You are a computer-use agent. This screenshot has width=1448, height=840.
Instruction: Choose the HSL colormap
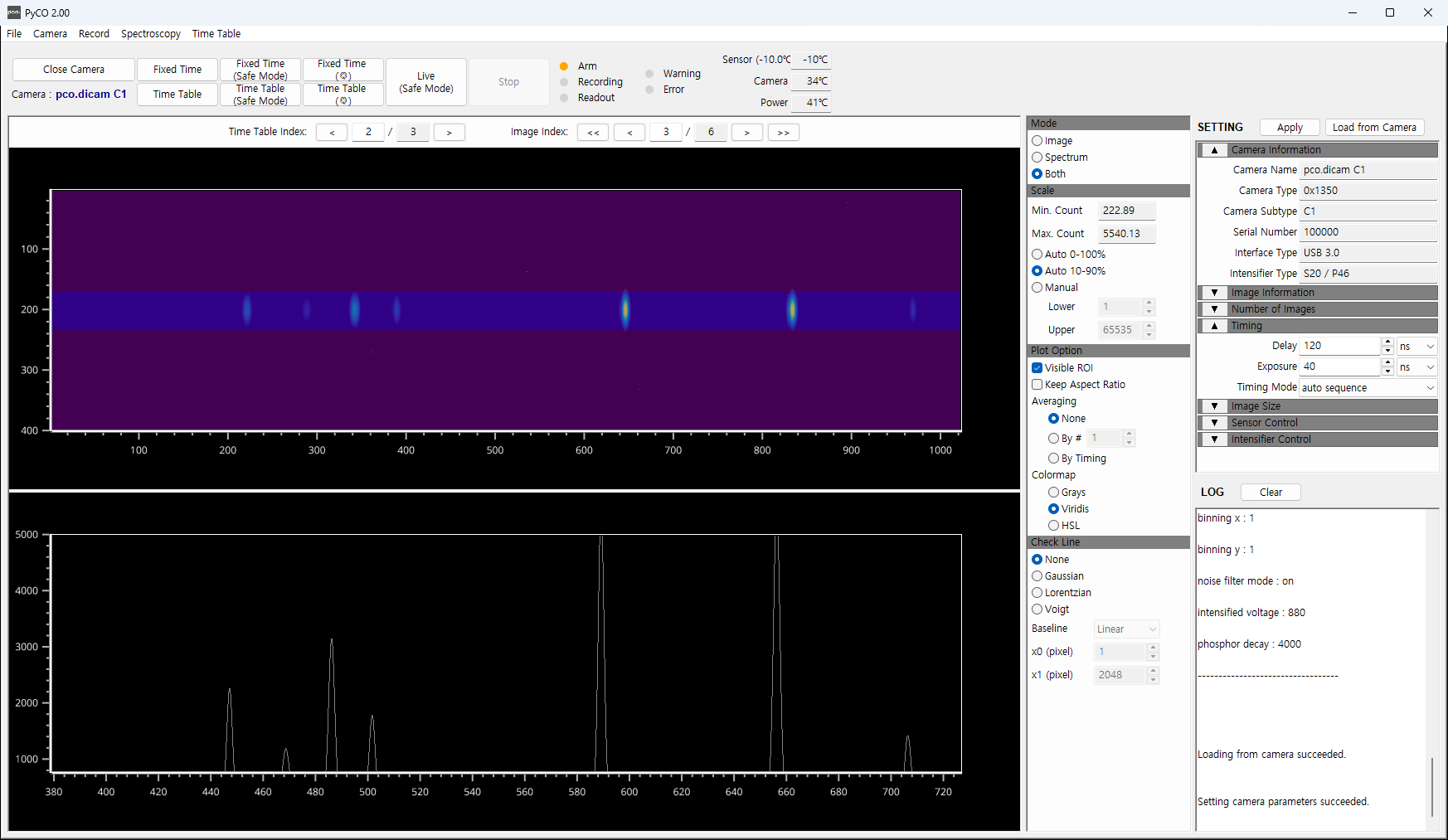1053,526
